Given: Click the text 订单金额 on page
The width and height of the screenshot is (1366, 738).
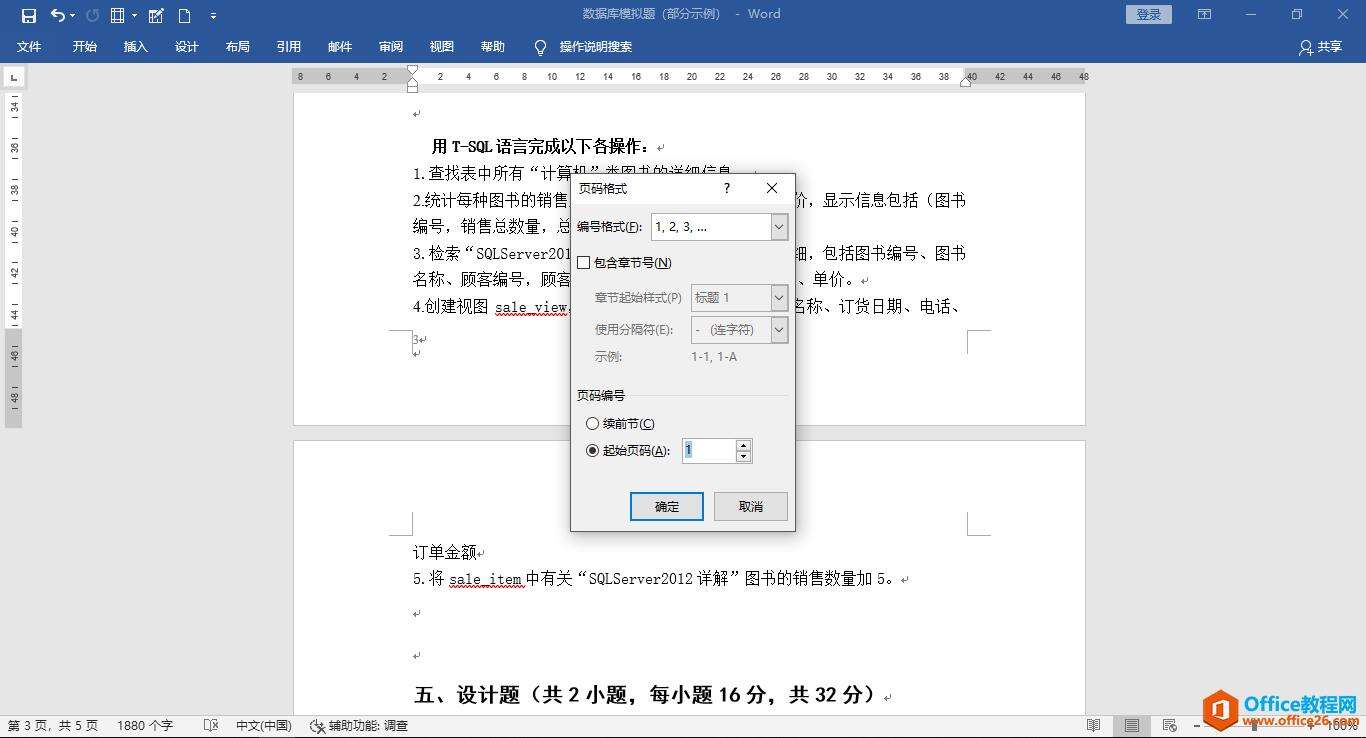Looking at the screenshot, I should 444,552.
